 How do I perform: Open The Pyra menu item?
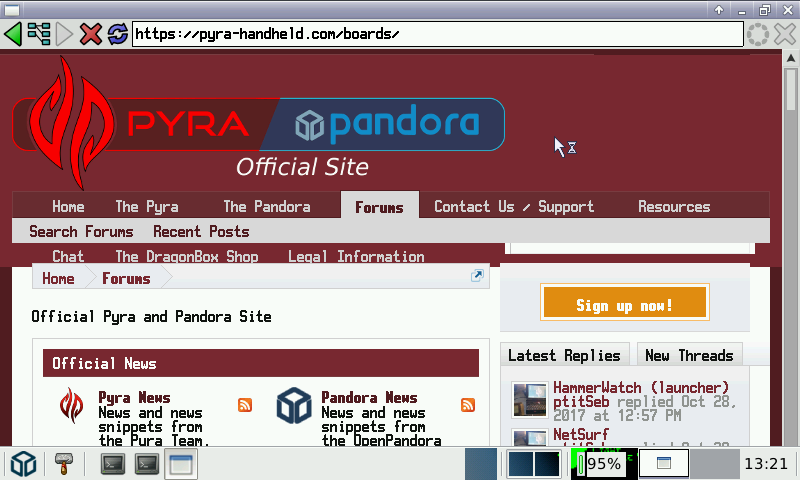click(x=147, y=207)
